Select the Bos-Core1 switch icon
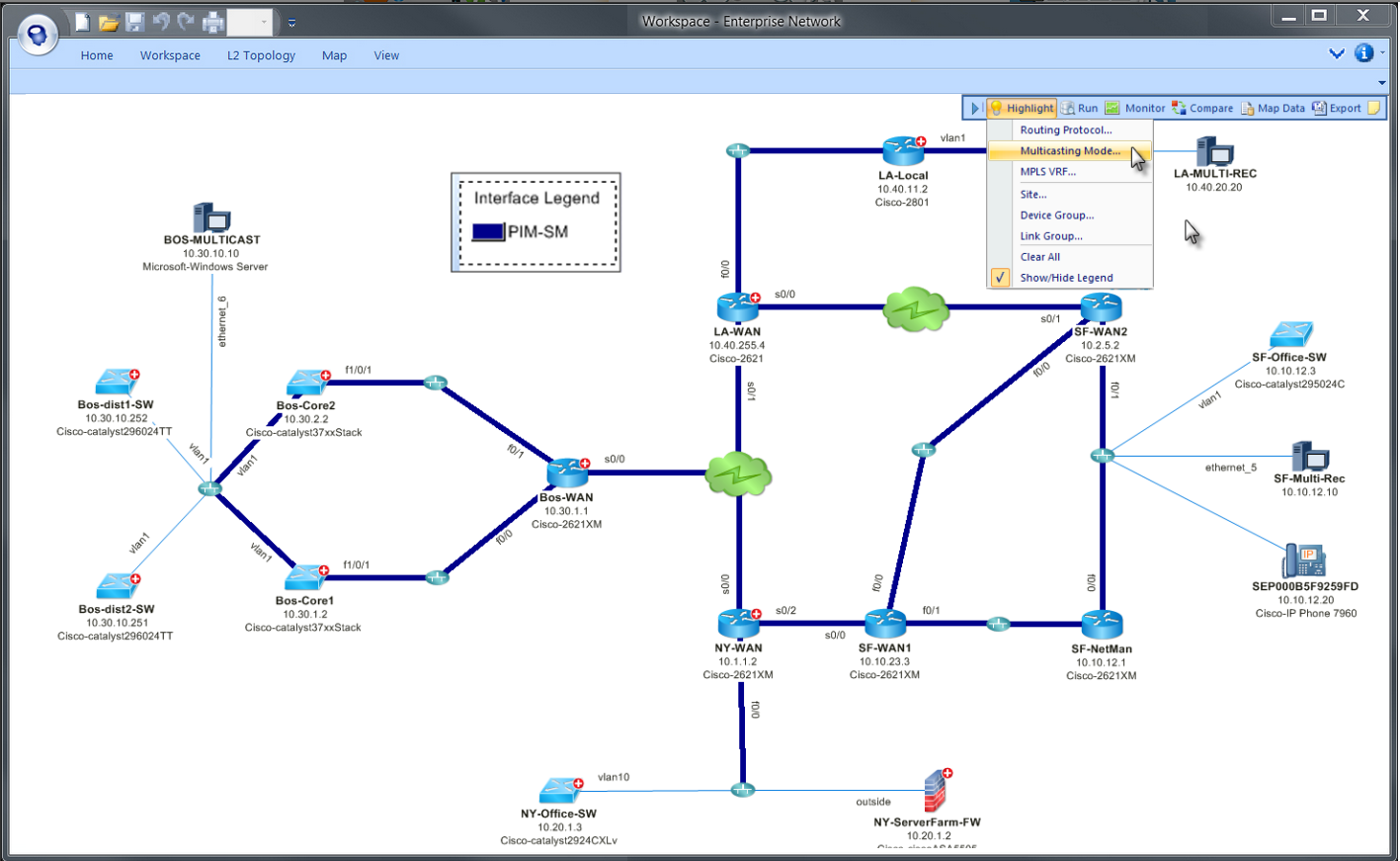This screenshot has height=861, width=1400. click(x=306, y=577)
